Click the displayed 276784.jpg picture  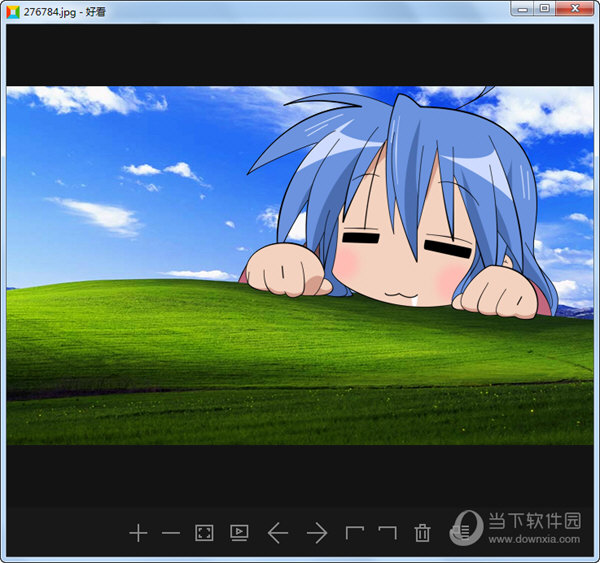tap(300, 266)
